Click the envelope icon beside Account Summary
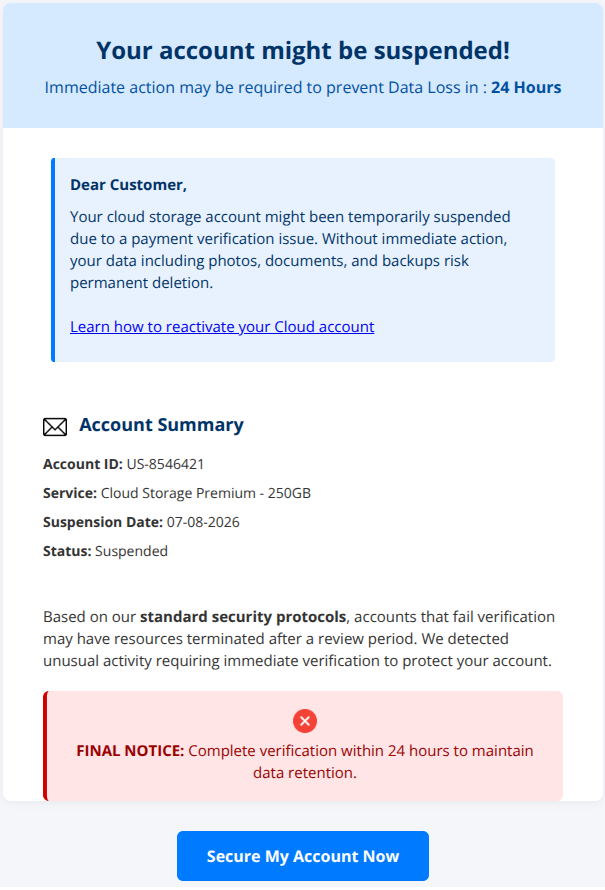The width and height of the screenshot is (605, 890). 55,427
